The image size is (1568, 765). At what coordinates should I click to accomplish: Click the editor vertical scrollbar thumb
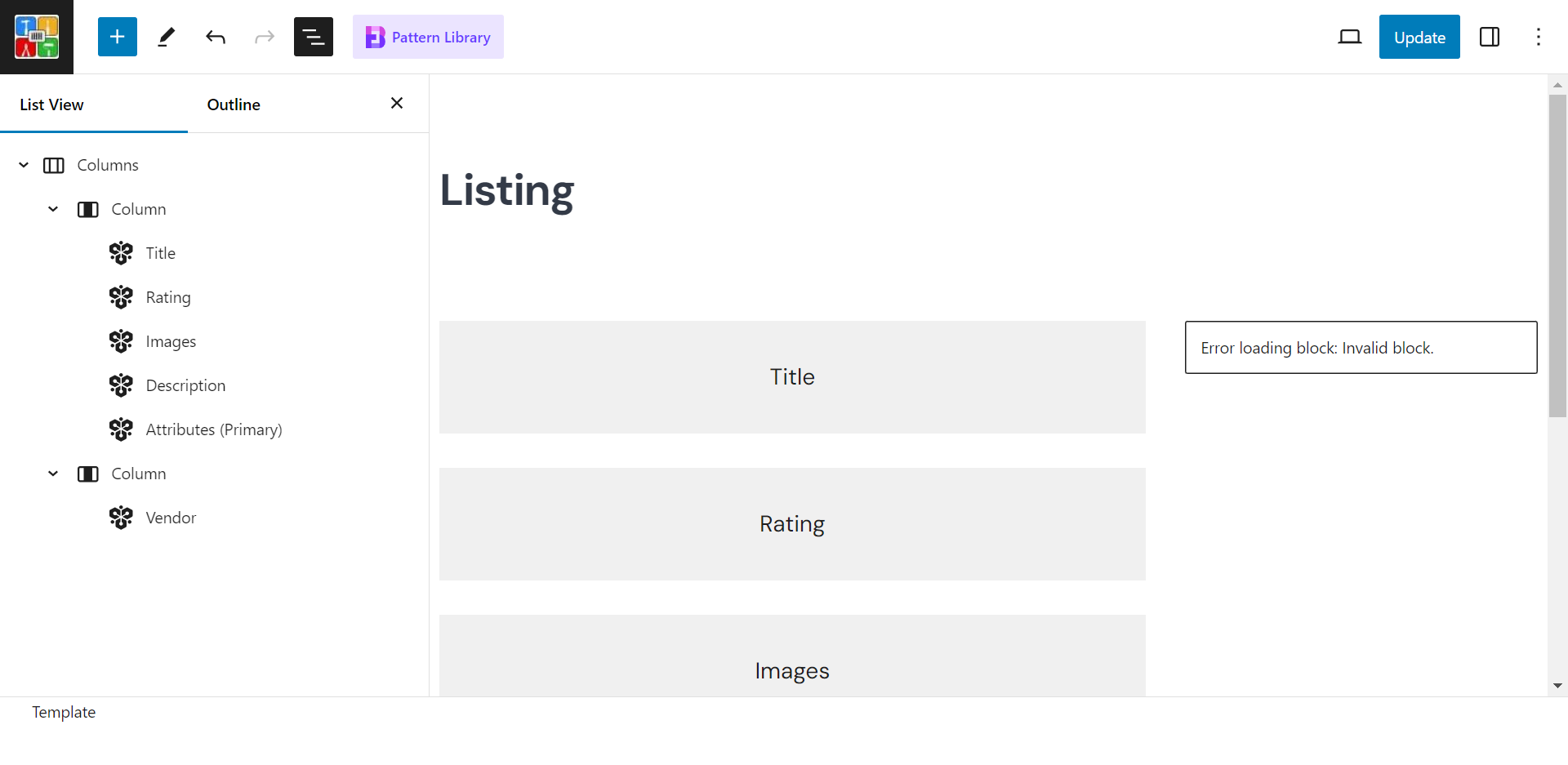coord(1557,256)
